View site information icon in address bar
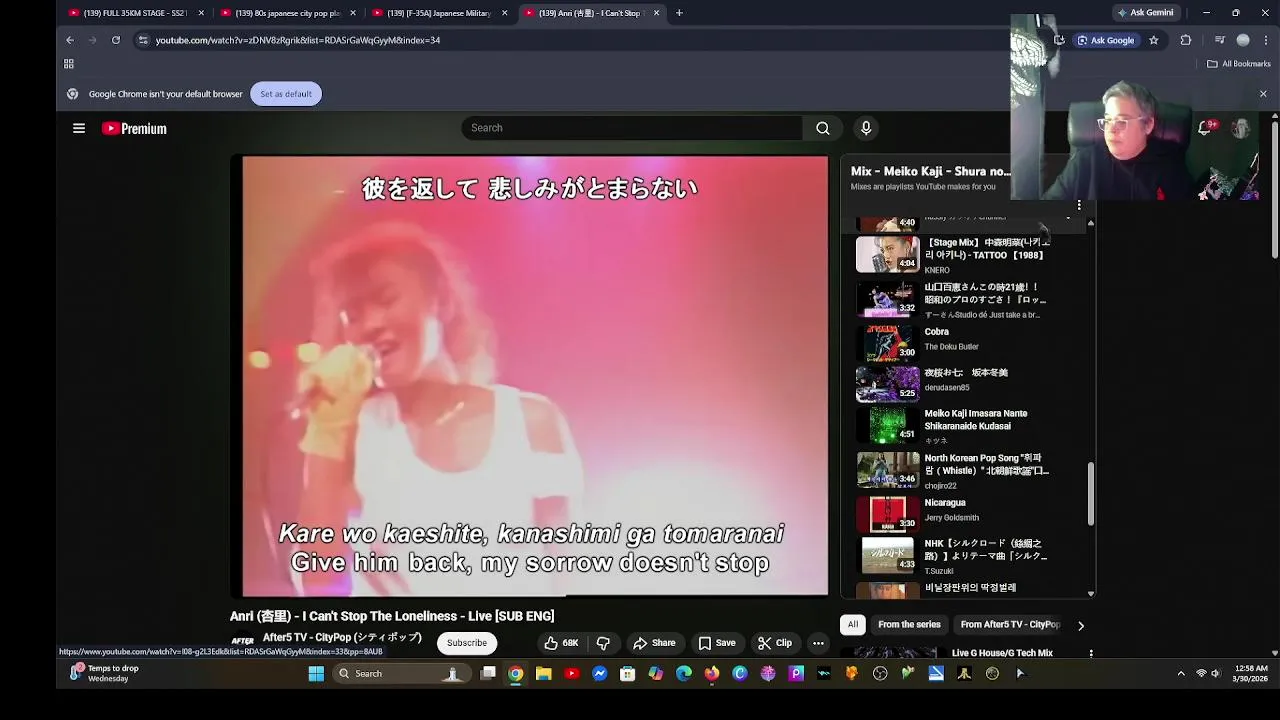This screenshot has height=720, width=1280. (143, 40)
